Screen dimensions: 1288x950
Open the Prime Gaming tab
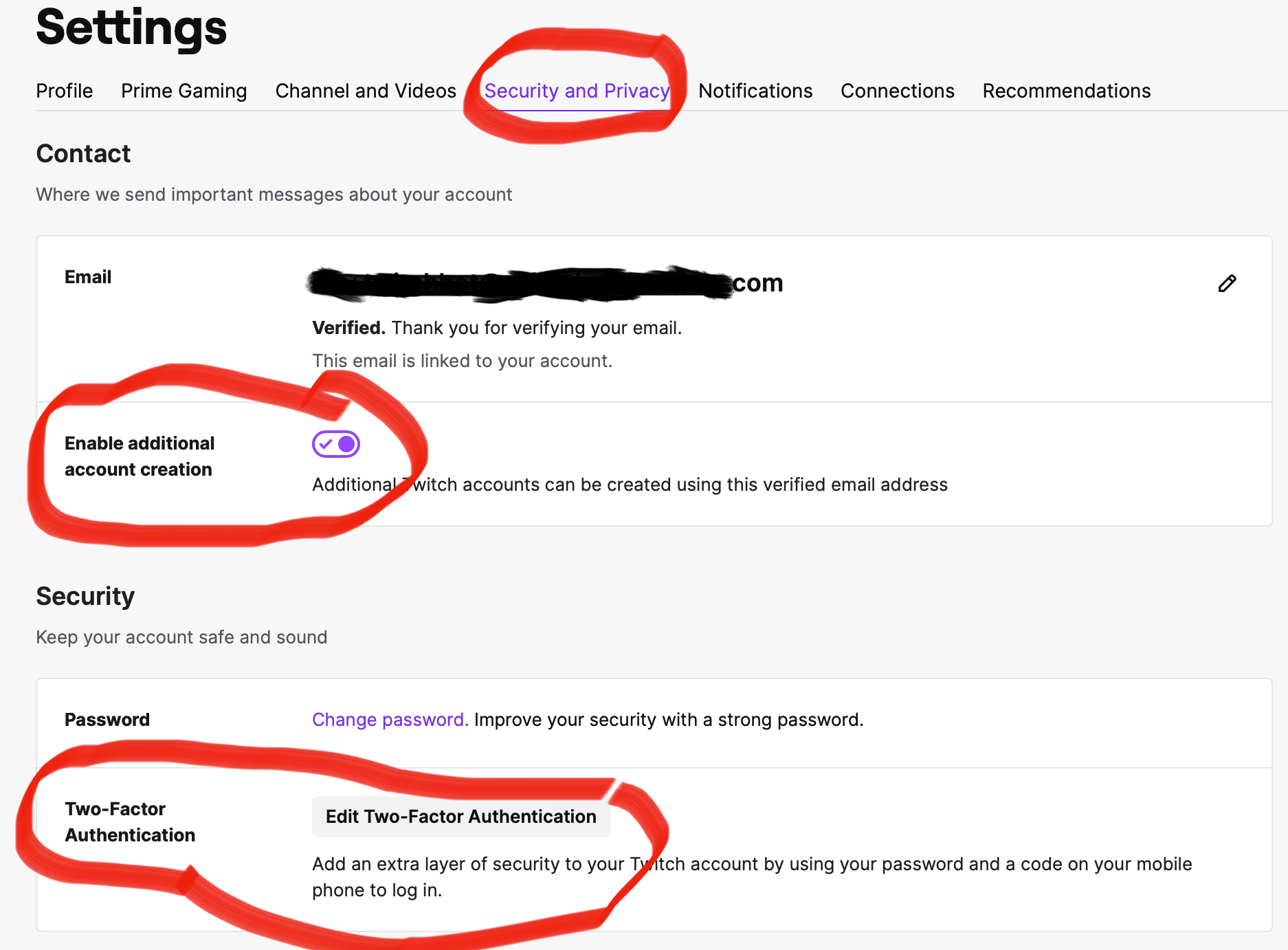184,91
